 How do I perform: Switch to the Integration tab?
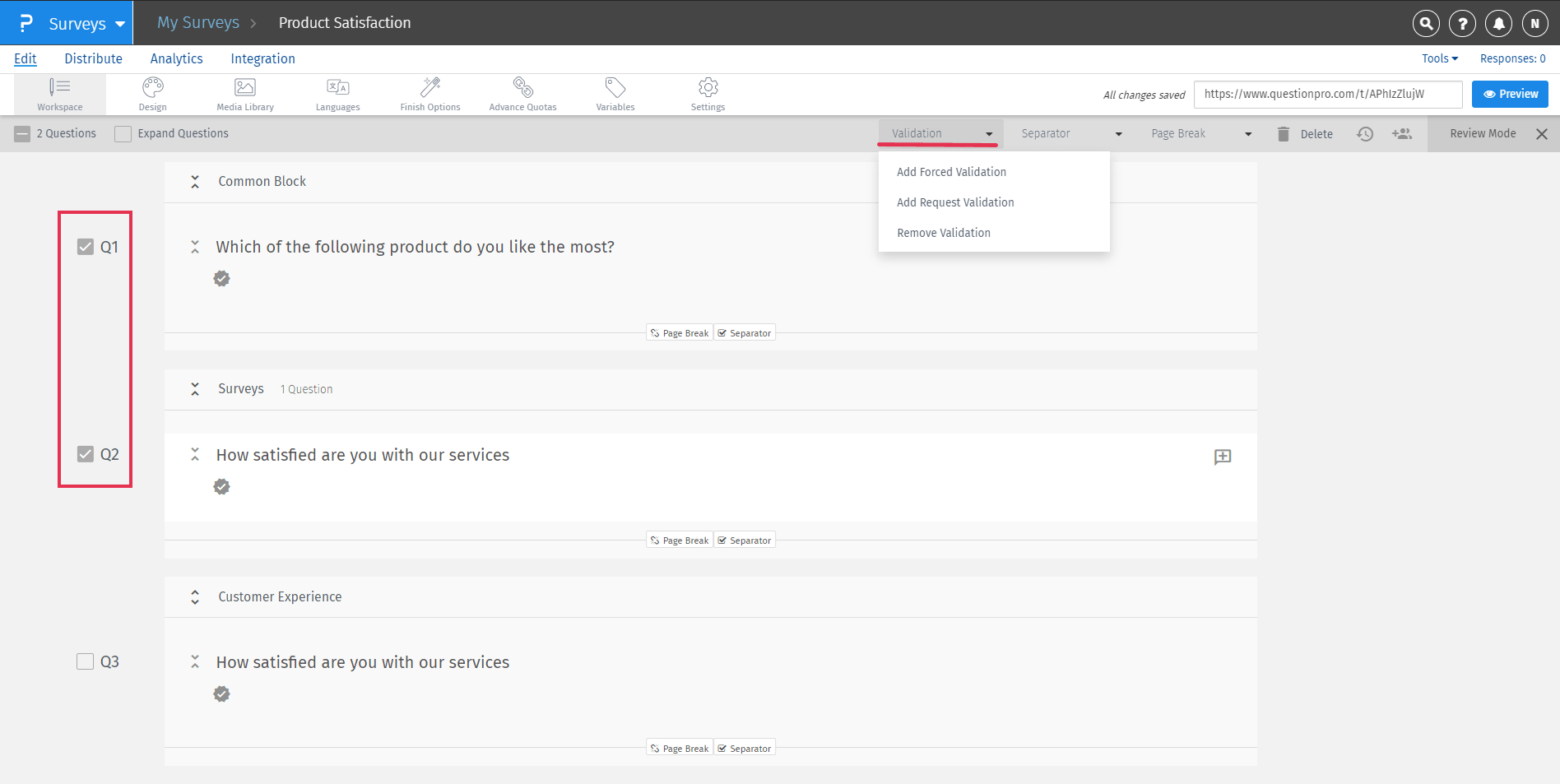pos(262,58)
